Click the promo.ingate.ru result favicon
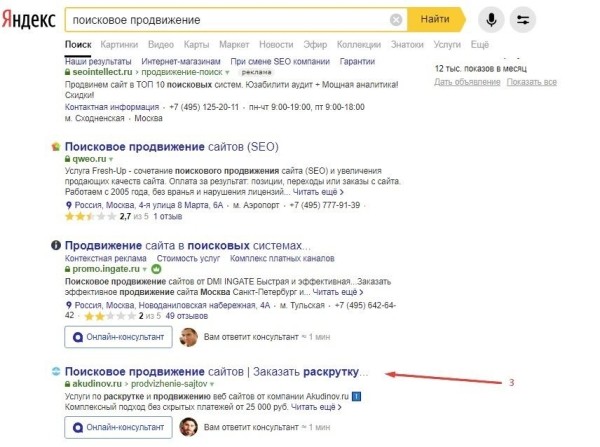This screenshot has width=600, height=447. 56,245
